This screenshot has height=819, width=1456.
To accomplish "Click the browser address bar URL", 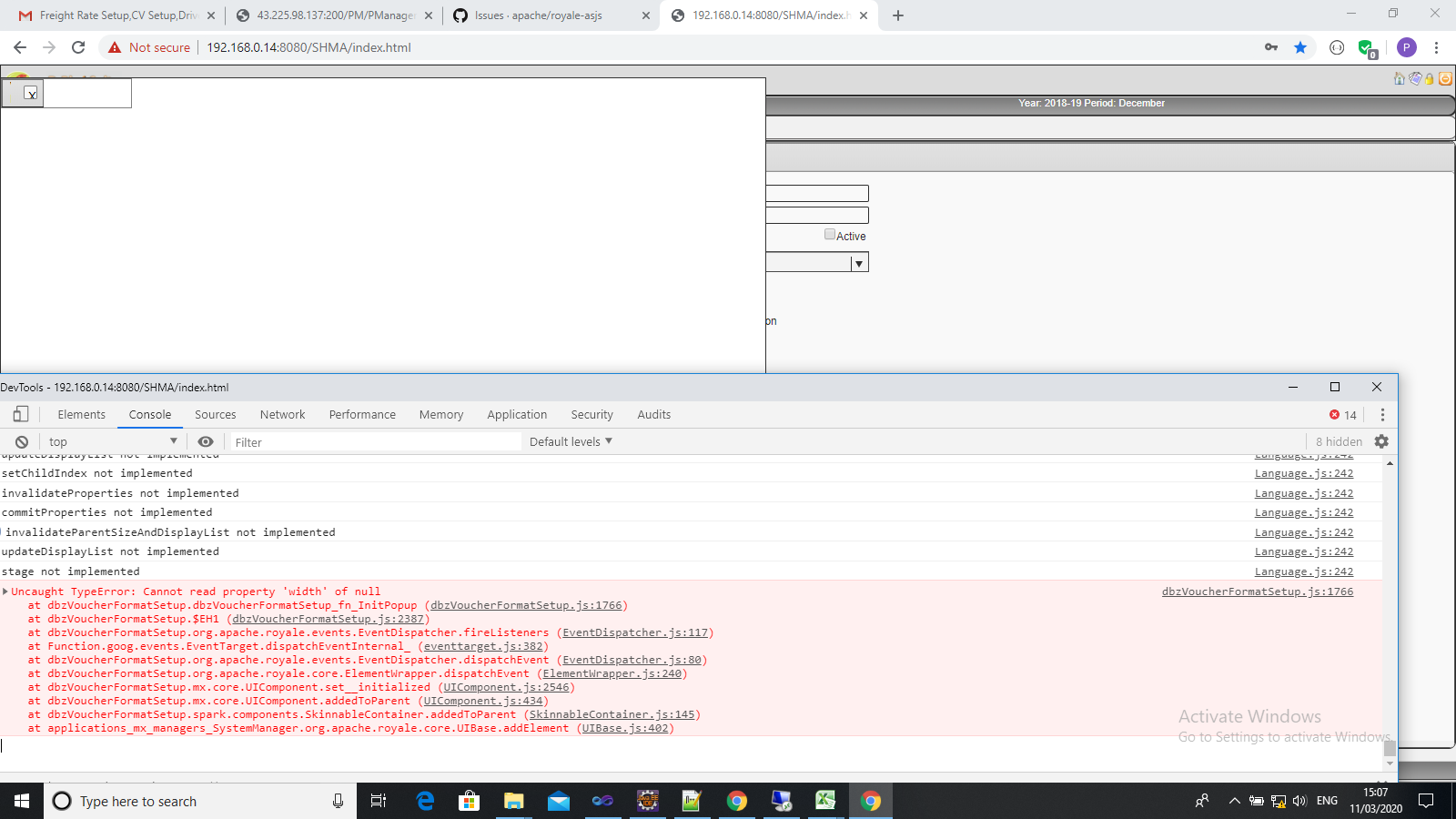I will [308, 47].
